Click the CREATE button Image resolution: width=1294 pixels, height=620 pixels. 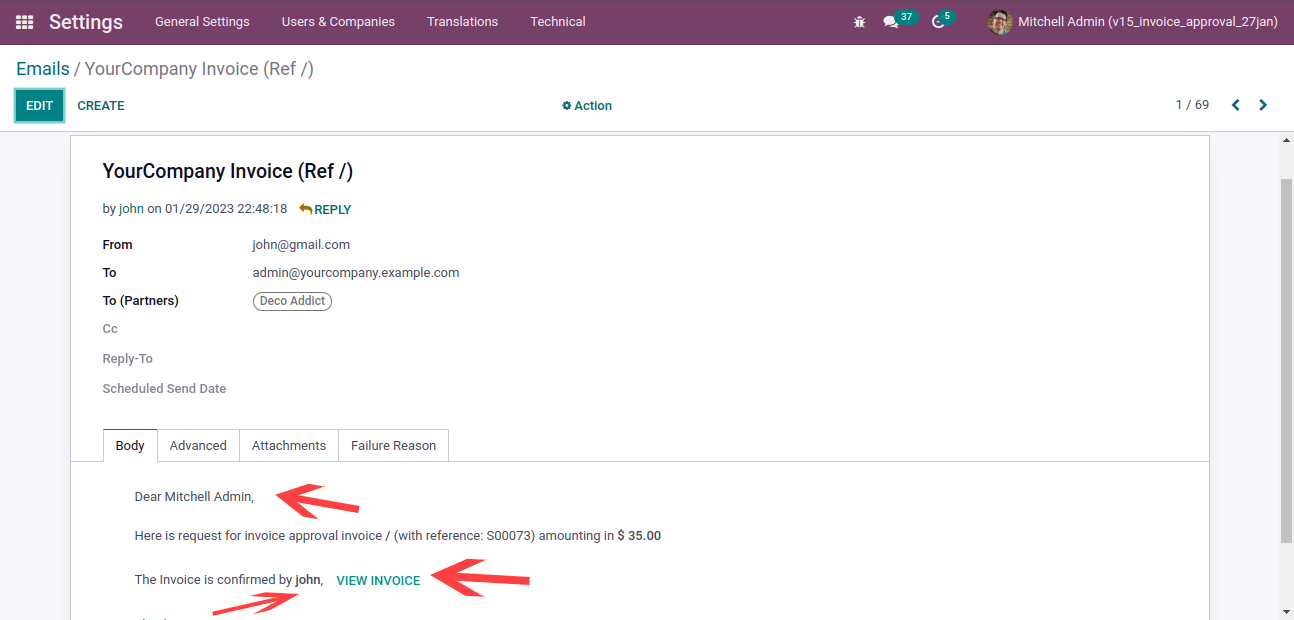click(x=101, y=106)
